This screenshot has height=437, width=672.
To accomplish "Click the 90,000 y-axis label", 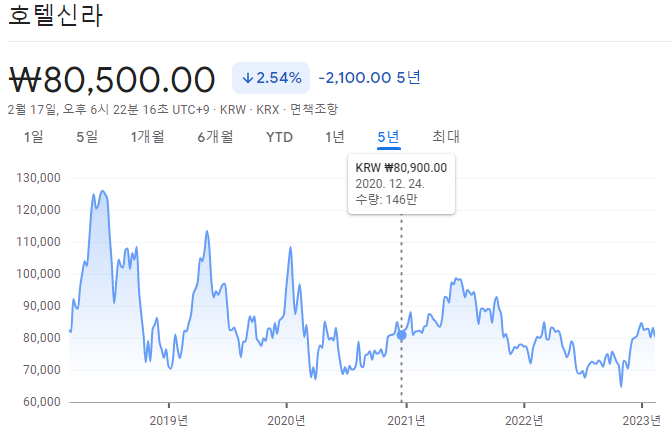I will (42, 306).
